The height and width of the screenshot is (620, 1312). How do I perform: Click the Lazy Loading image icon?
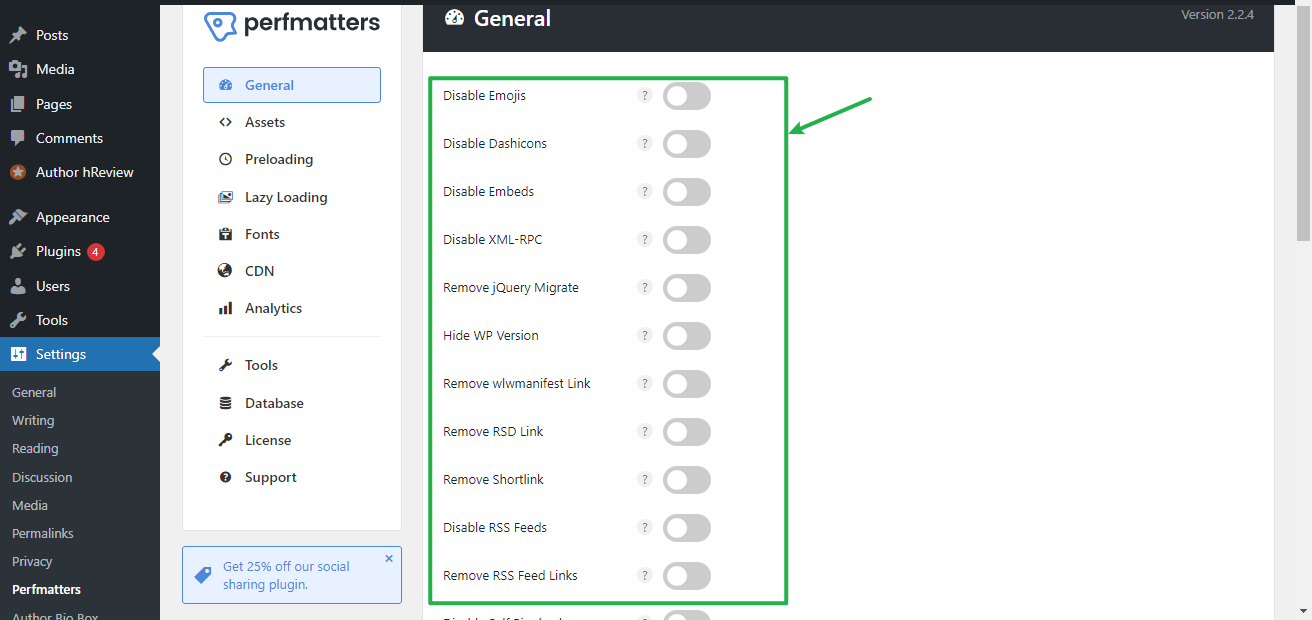[x=226, y=196]
